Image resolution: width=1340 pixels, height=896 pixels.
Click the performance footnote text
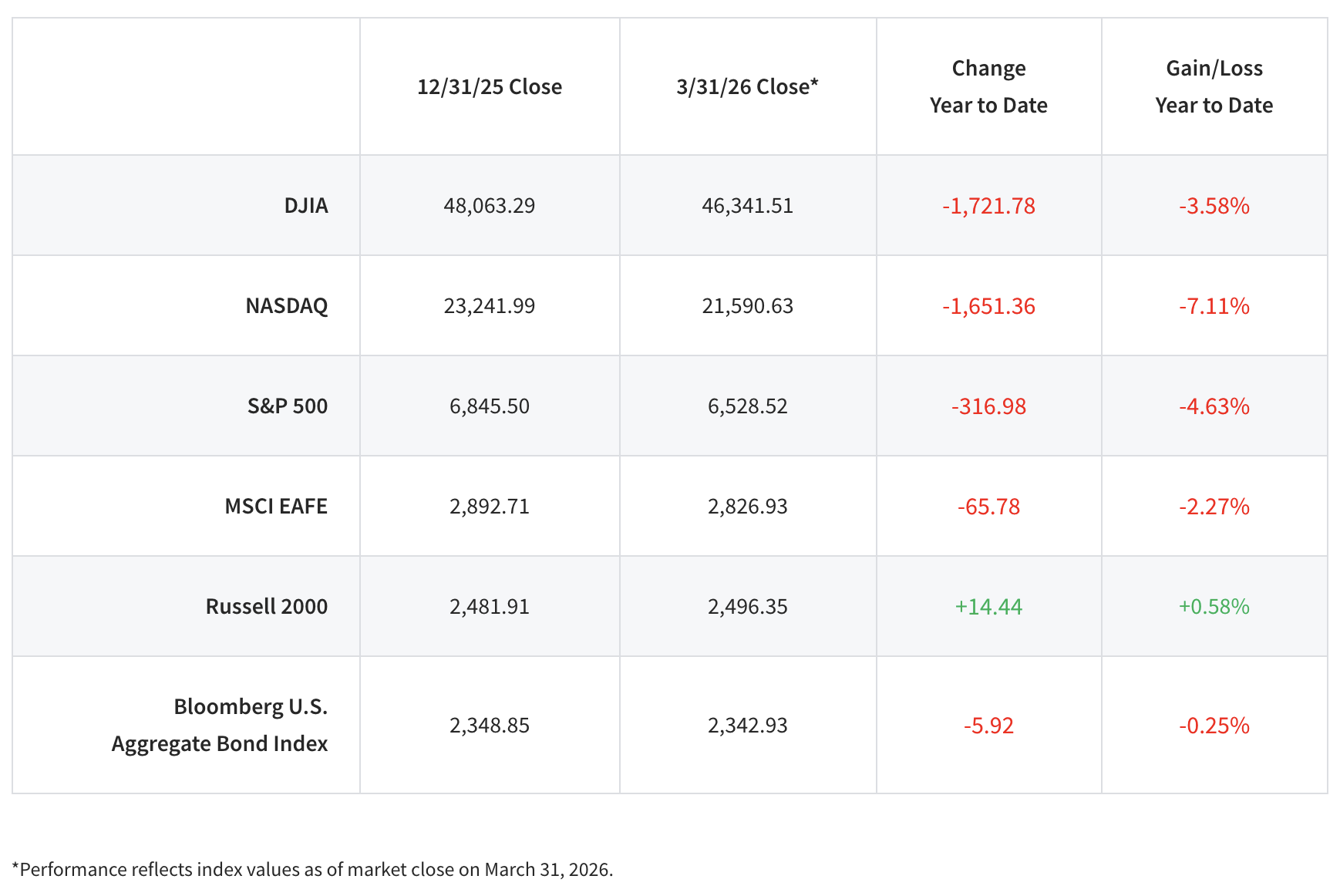click(x=312, y=870)
